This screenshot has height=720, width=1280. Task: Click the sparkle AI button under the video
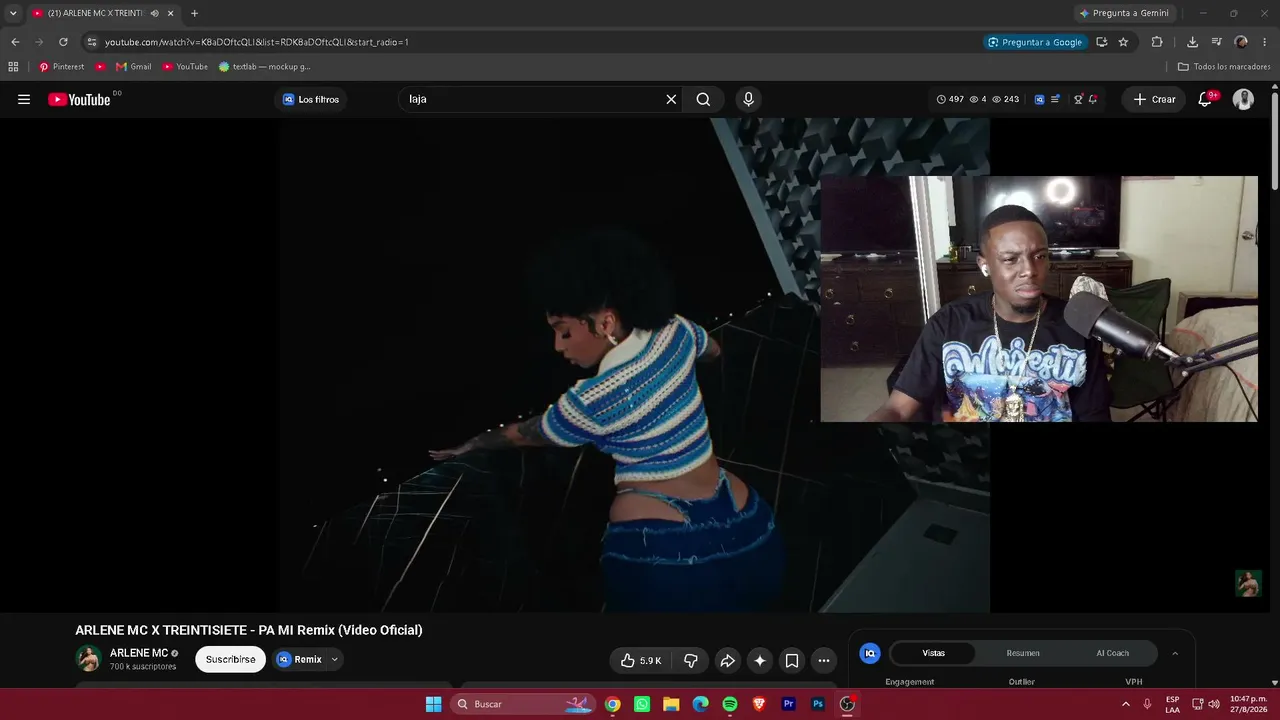[760, 660]
